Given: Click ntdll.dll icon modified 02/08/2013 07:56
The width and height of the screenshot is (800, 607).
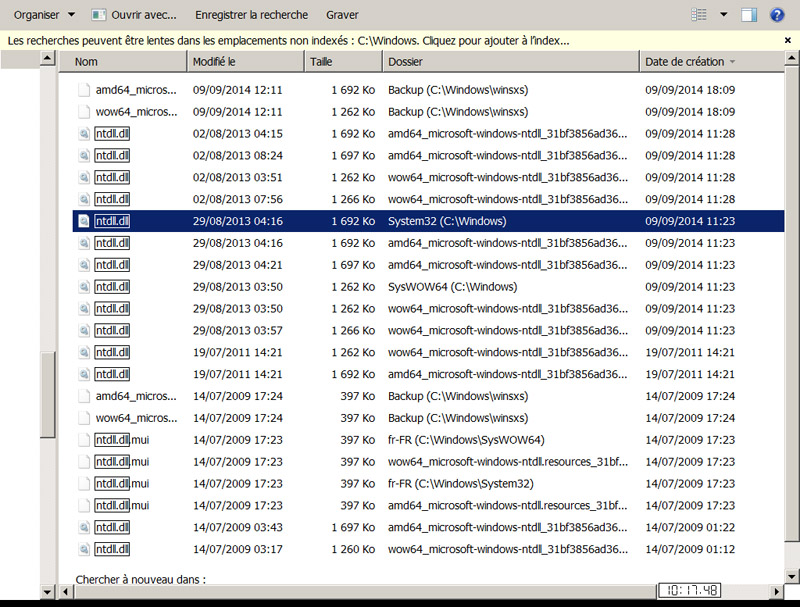Looking at the screenshot, I should (84, 199).
